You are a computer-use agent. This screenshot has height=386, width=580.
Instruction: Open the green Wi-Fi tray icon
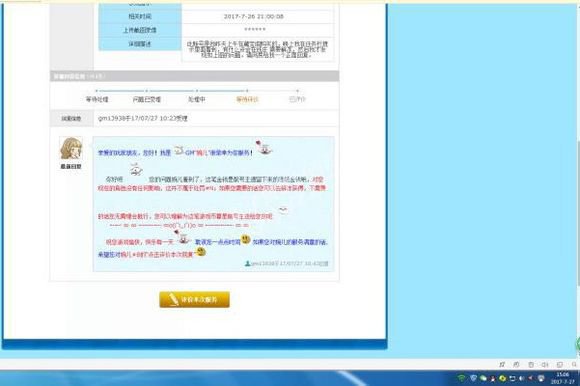[x=461, y=378]
